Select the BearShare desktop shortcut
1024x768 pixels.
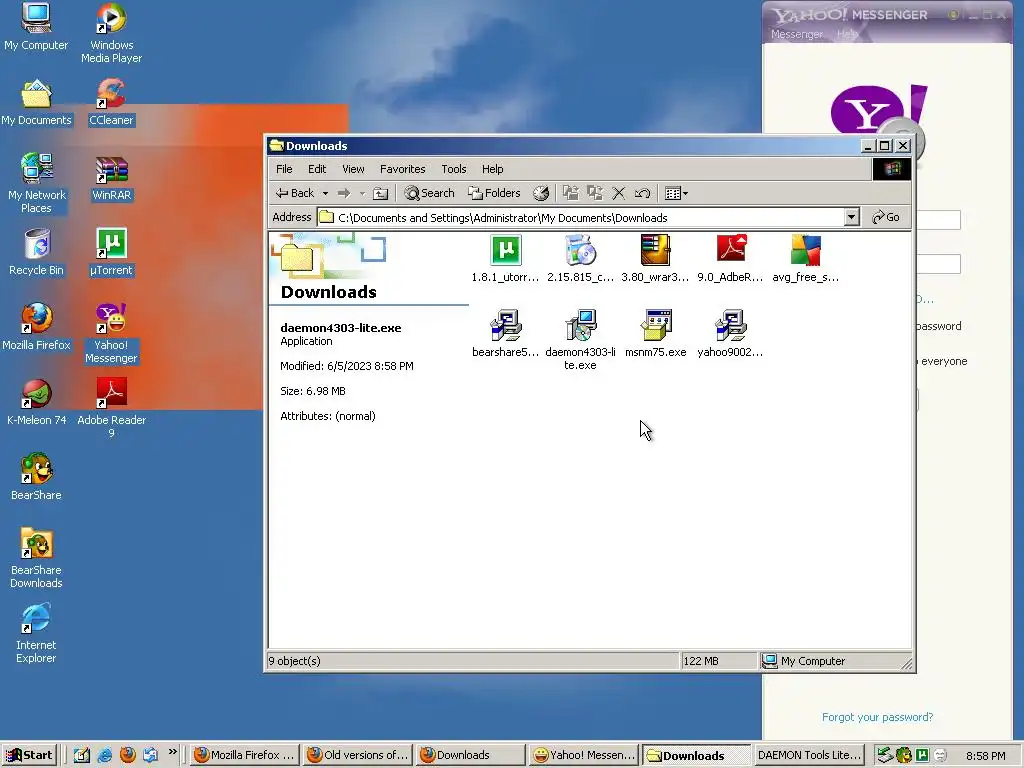pyautogui.click(x=37, y=477)
